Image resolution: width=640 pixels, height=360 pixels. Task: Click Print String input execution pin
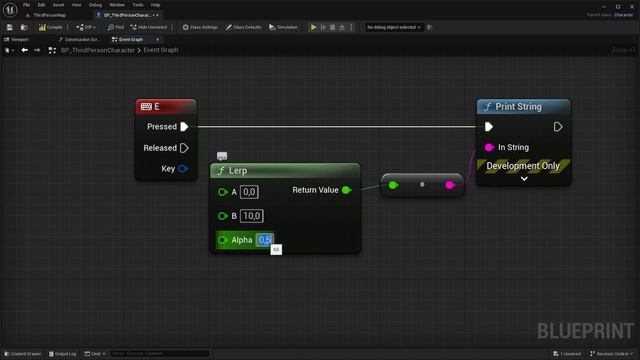pos(489,127)
